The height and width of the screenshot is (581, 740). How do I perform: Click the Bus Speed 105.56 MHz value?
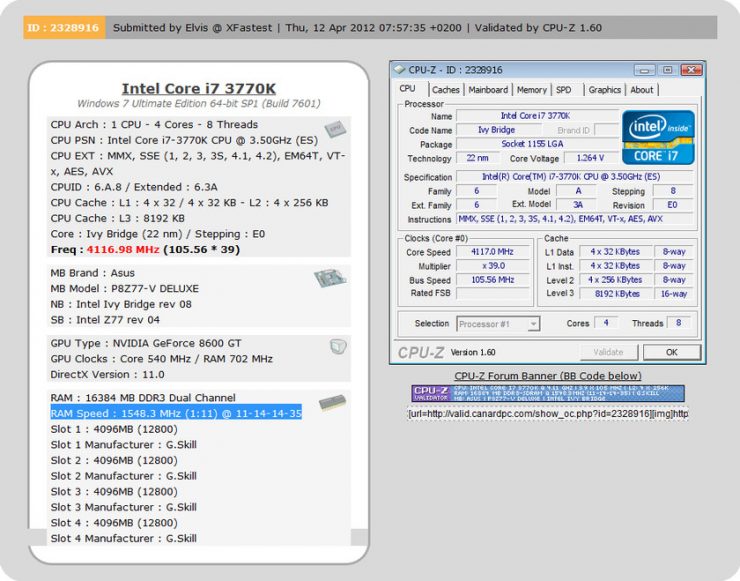(x=492, y=280)
